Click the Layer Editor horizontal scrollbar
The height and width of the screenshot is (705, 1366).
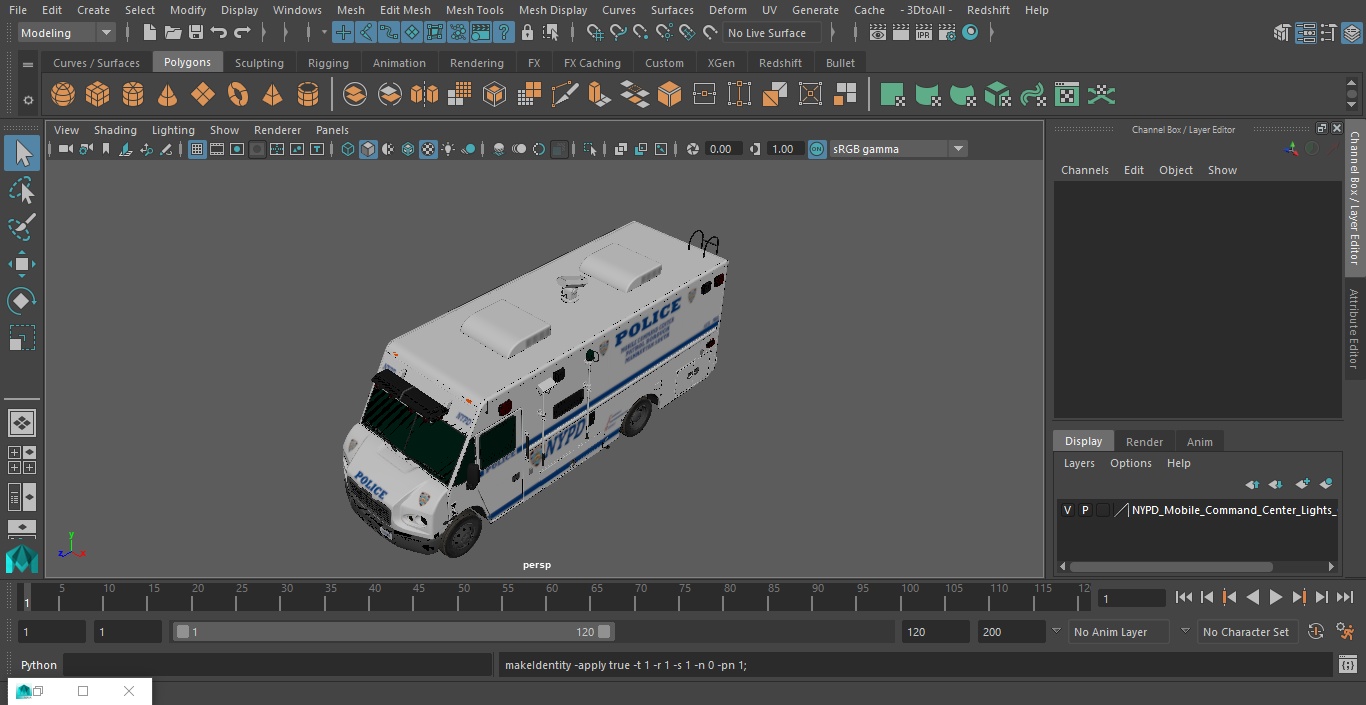click(1172, 566)
